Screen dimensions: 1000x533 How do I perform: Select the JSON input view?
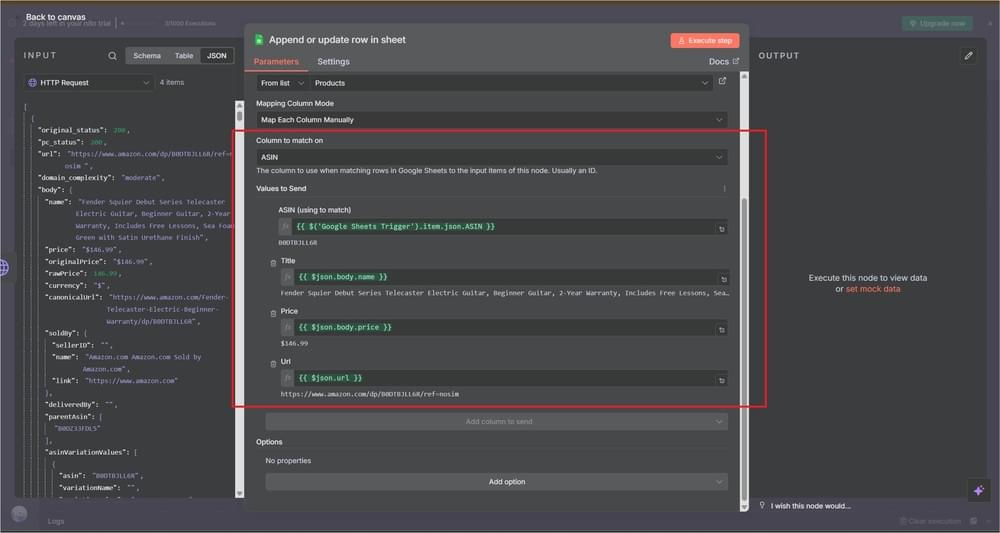(x=216, y=56)
